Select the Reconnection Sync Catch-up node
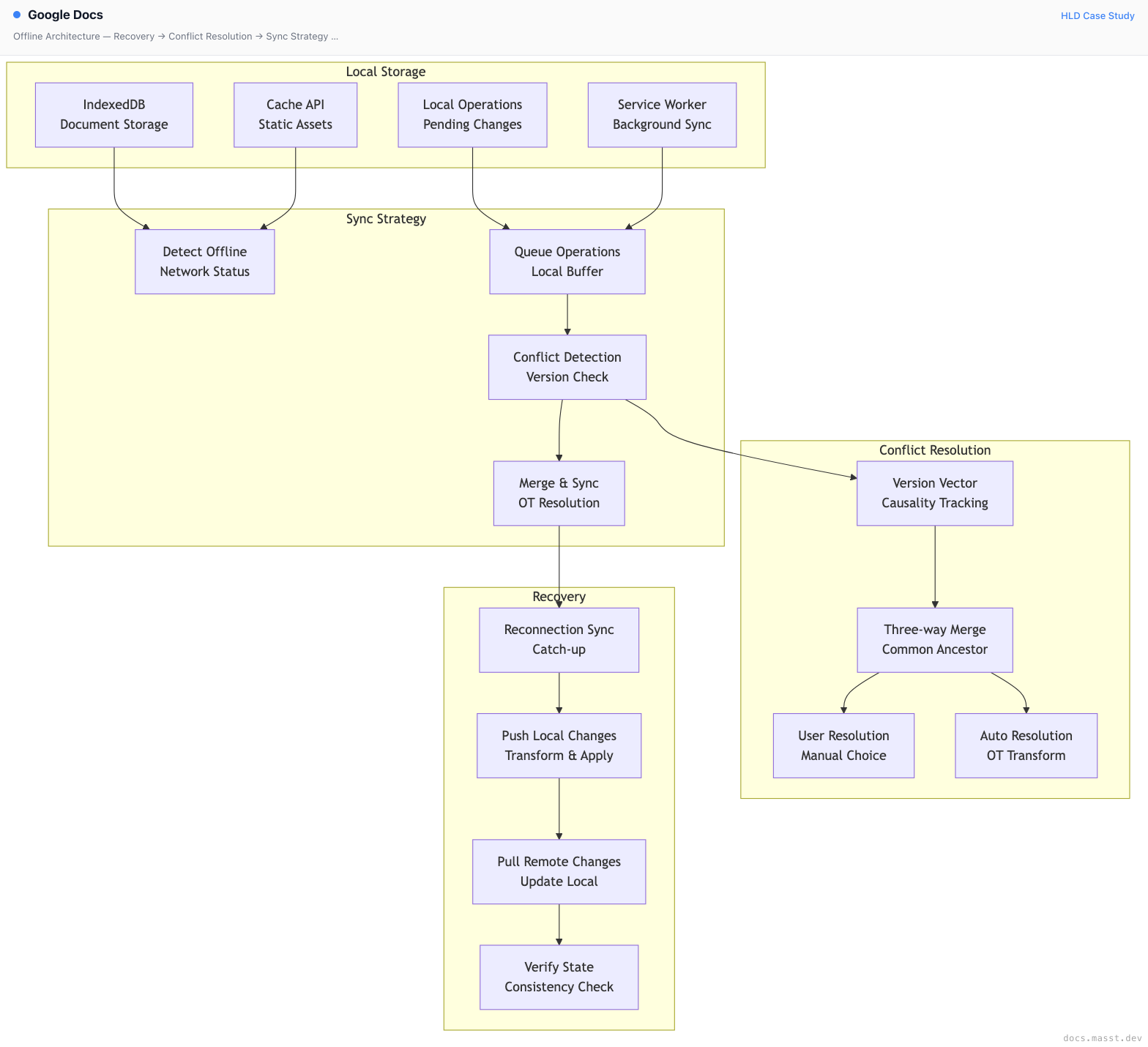Viewport: 1148px width, 1047px height. click(559, 640)
